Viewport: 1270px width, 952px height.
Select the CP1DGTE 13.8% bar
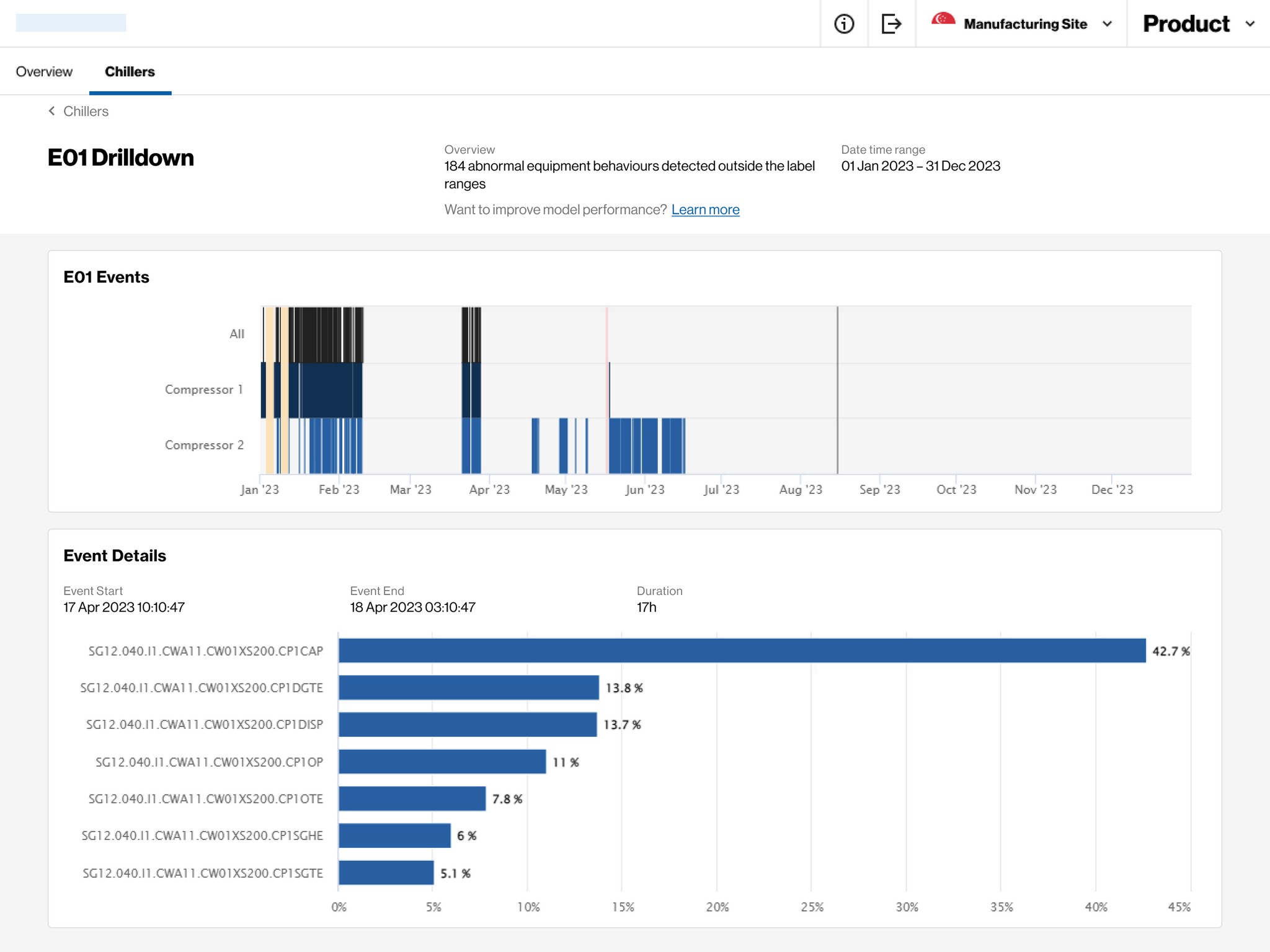click(x=469, y=687)
